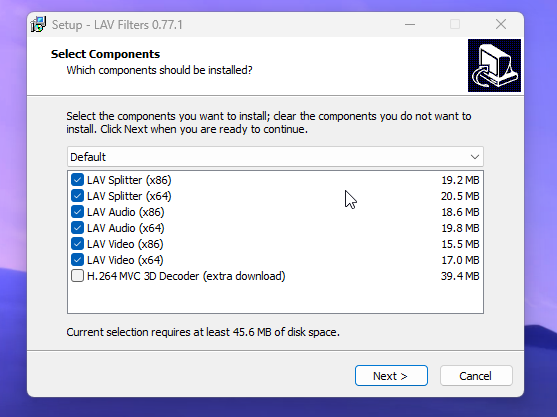Image resolution: width=557 pixels, height=417 pixels.
Task: Click empty area in components list box
Action: pos(275,298)
